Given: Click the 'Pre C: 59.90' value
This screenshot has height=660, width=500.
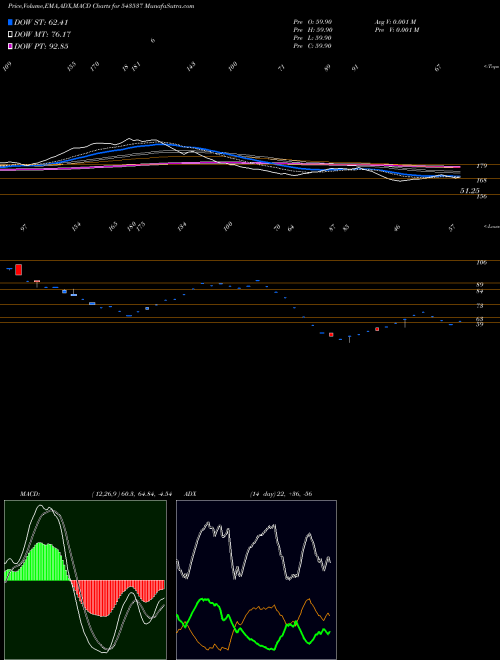Looking at the screenshot, I should pyautogui.click(x=313, y=46).
